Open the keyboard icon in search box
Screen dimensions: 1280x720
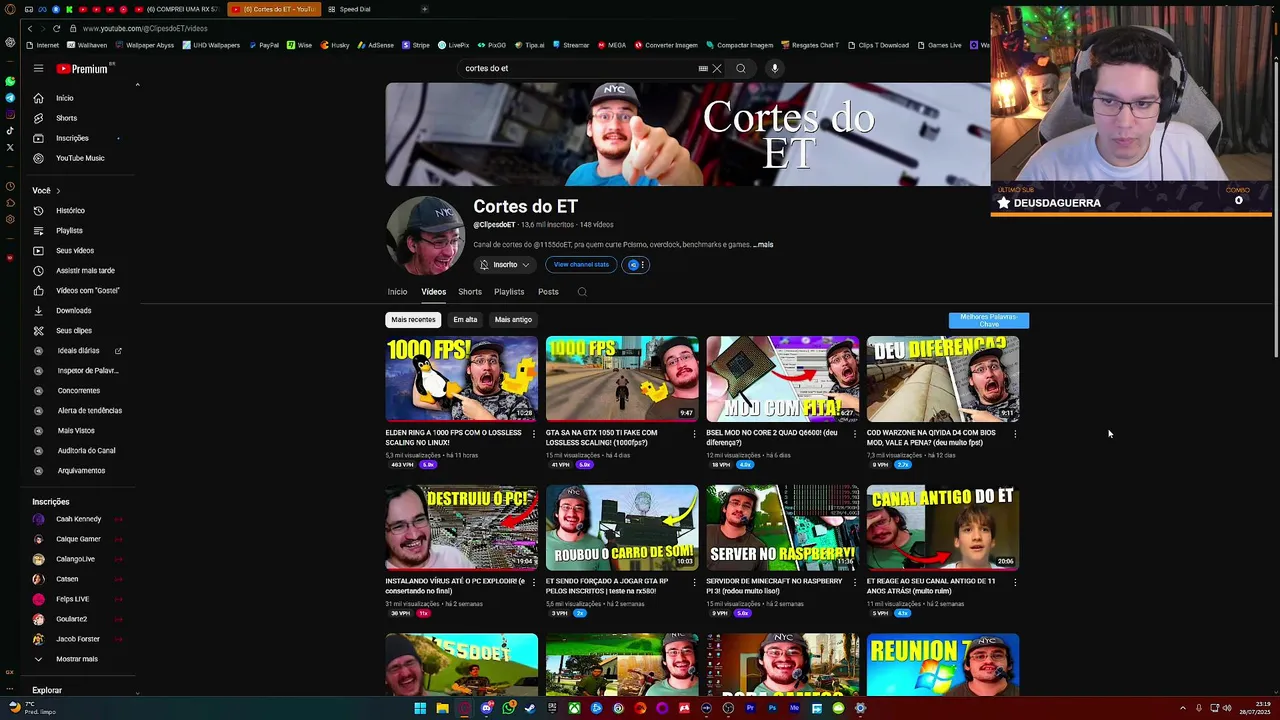pyautogui.click(x=703, y=68)
